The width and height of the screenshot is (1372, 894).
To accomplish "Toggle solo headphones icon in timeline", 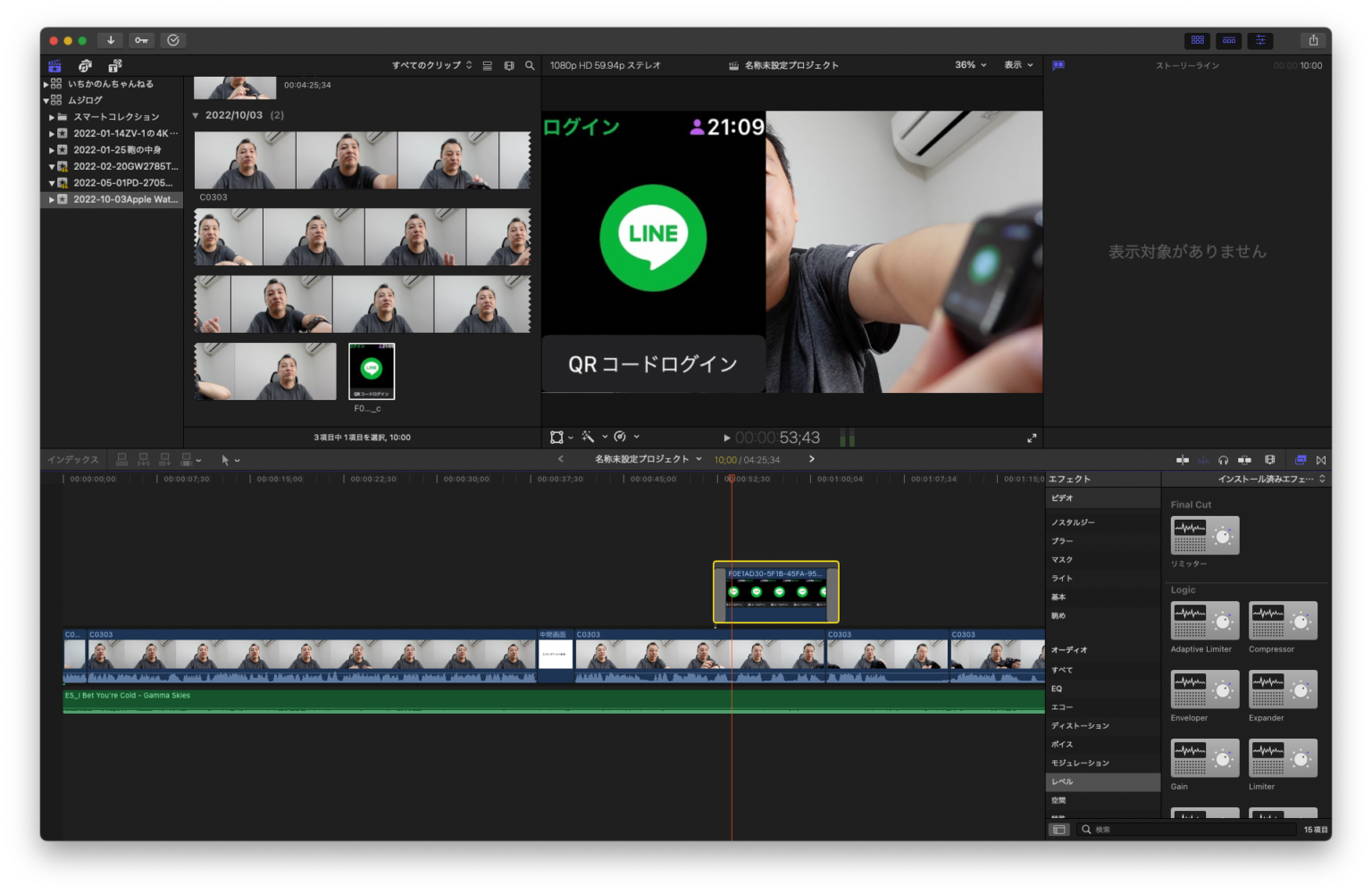I will pos(1223,460).
